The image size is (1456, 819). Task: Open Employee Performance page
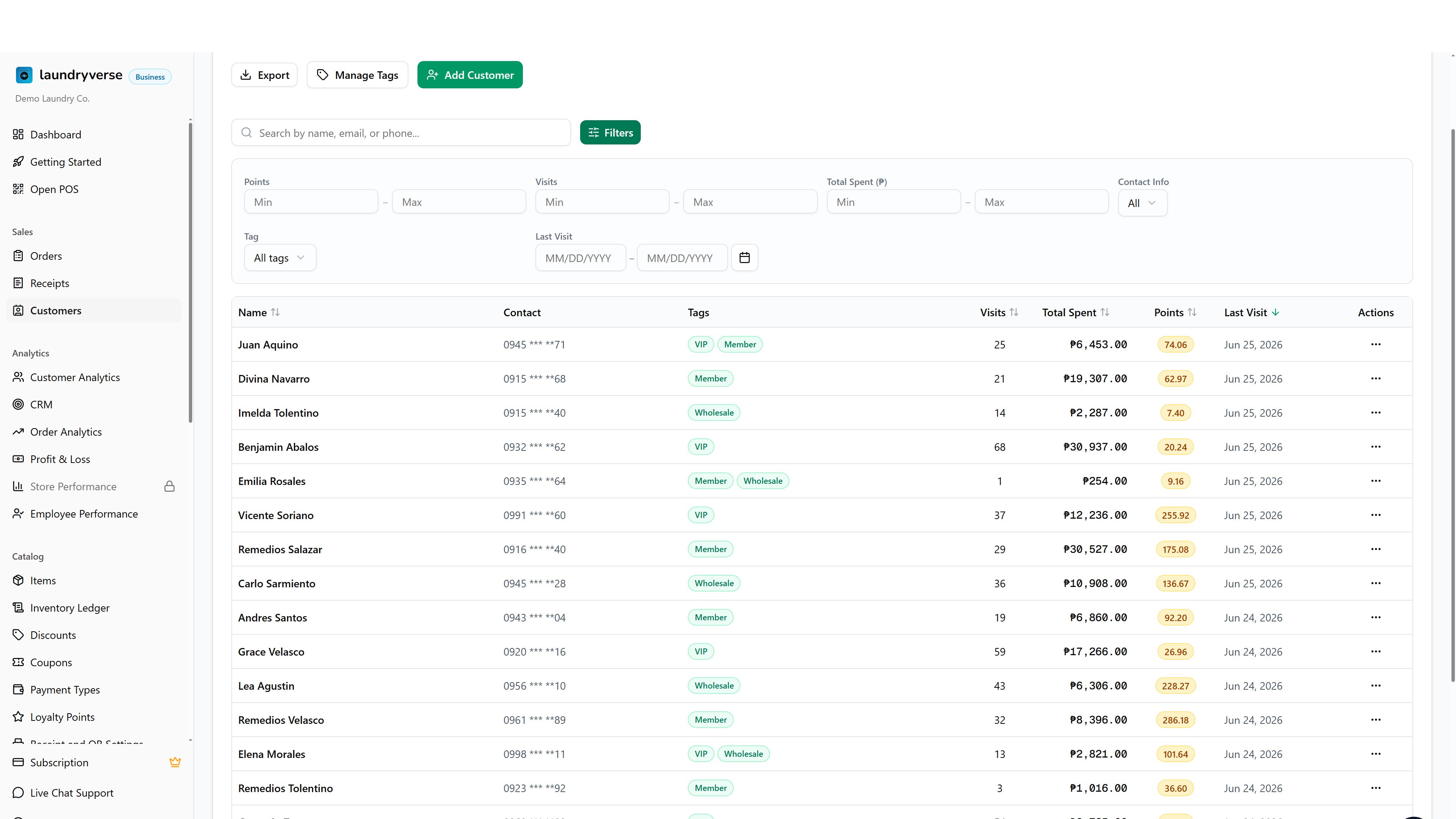pos(94,514)
